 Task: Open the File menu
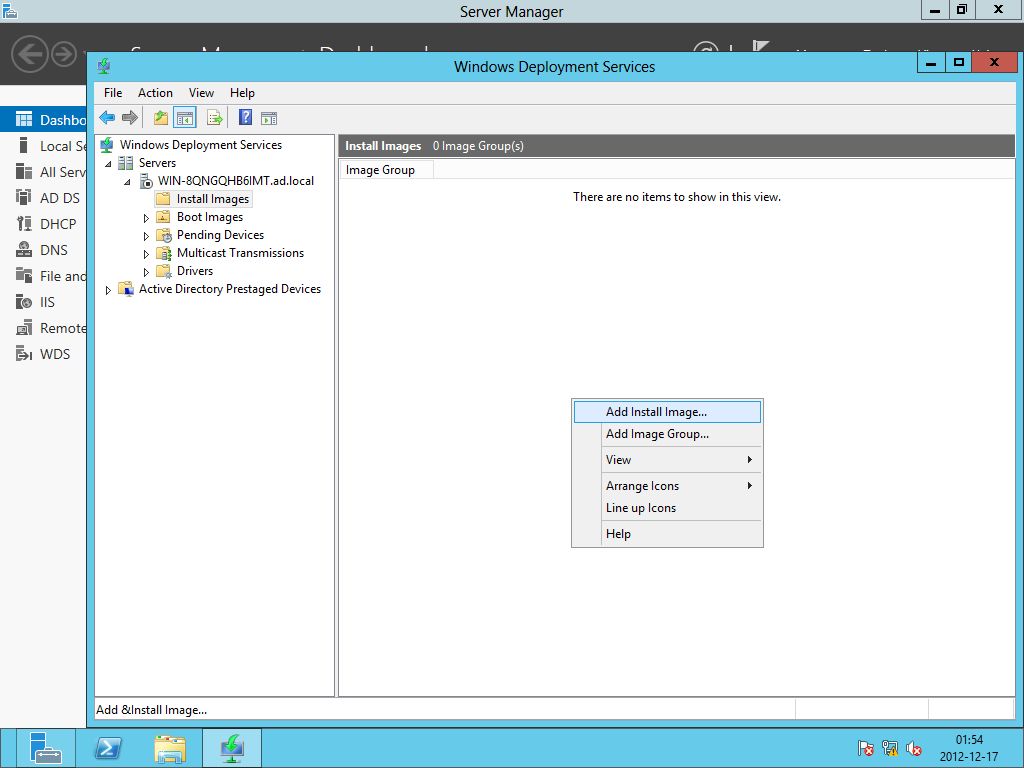tap(113, 93)
